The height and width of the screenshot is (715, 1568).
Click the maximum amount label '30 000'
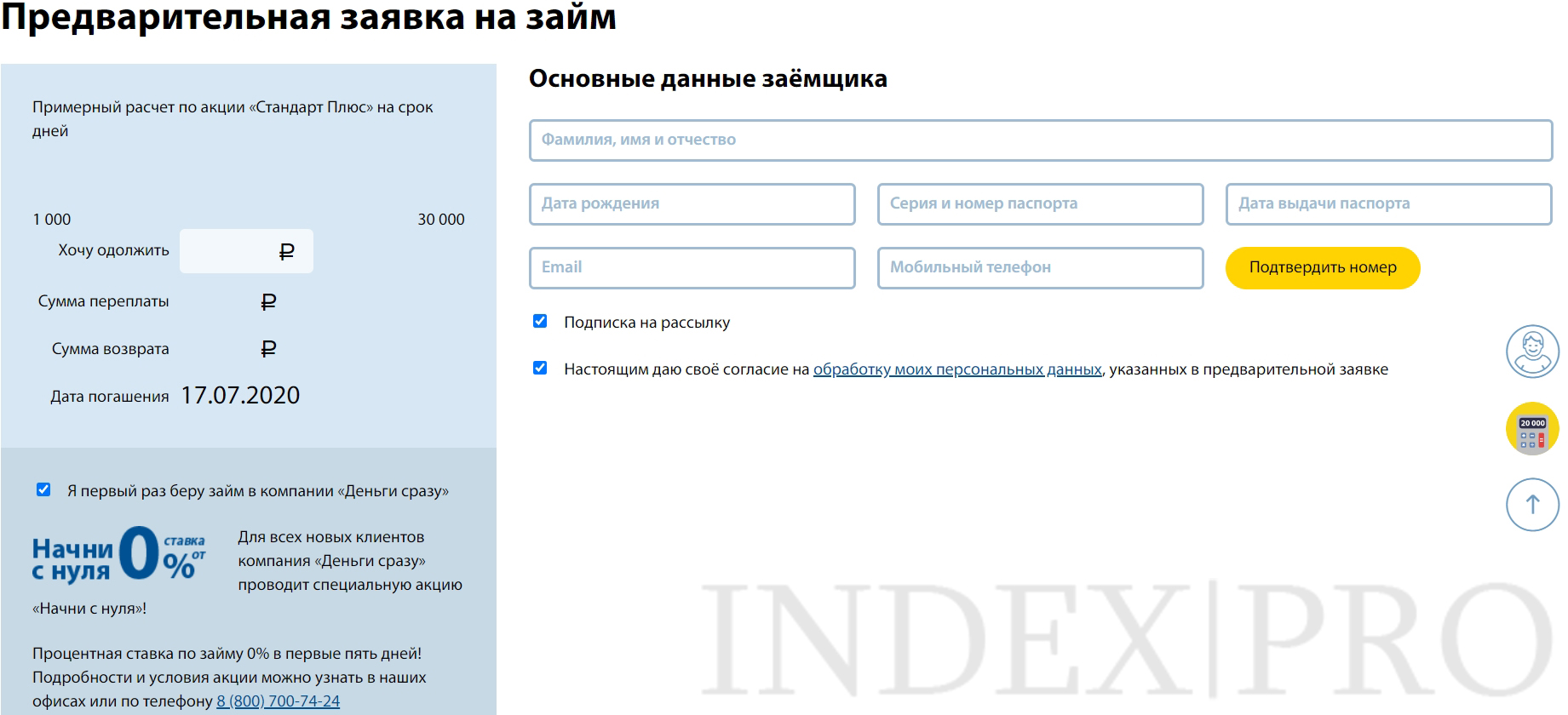(x=441, y=220)
